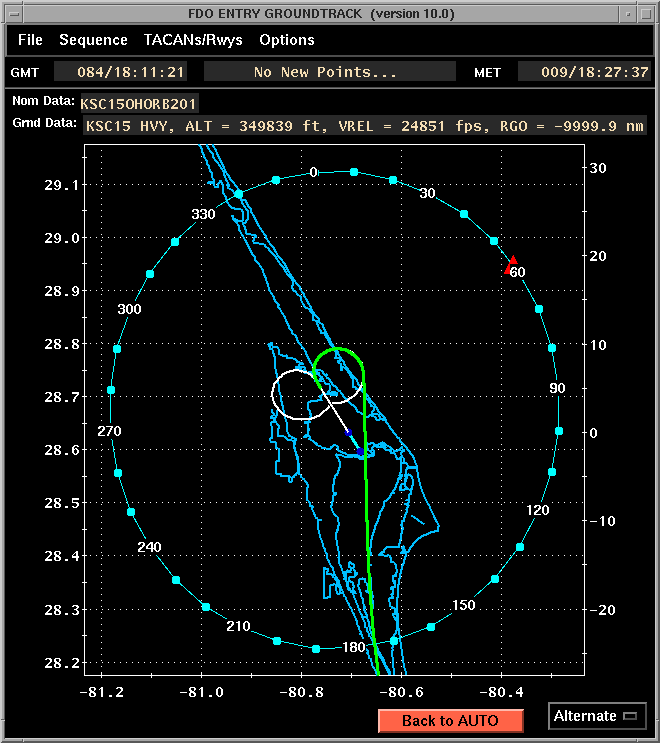
Task: Click the green groundtrack loop top
Action: [338, 349]
